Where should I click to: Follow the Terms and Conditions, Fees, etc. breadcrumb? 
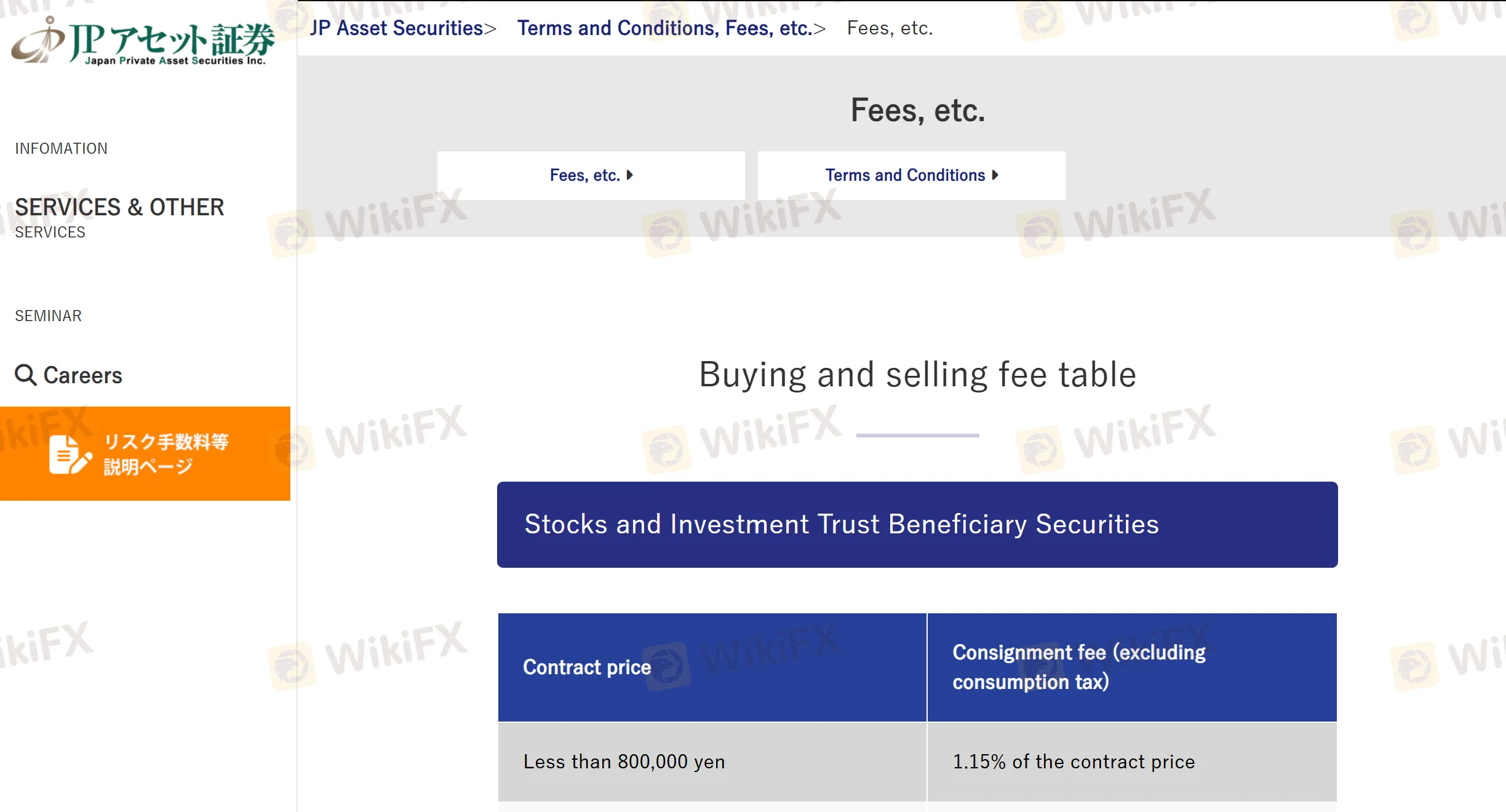point(664,28)
